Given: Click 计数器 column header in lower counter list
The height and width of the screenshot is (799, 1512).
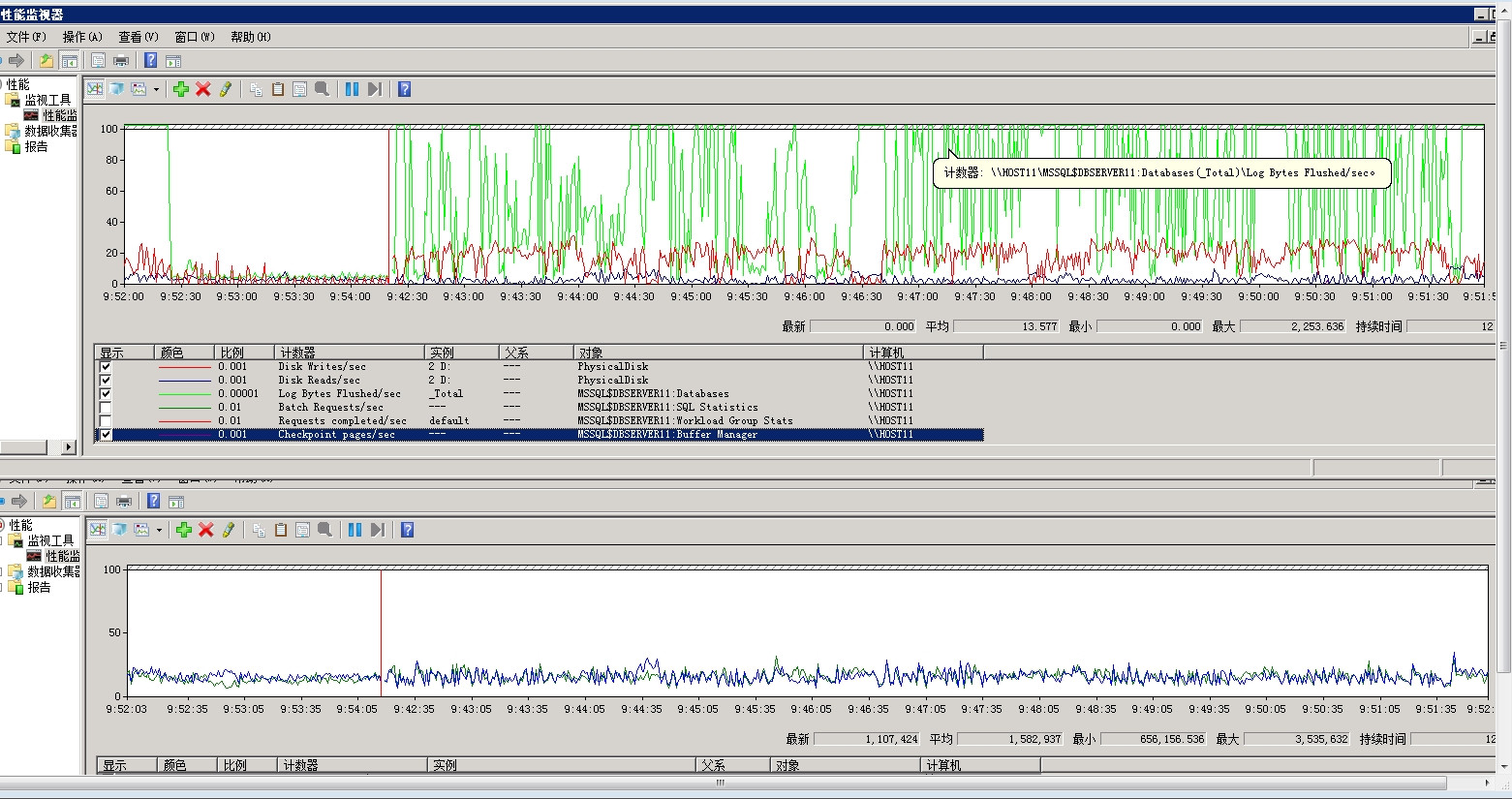Looking at the screenshot, I should click(353, 765).
